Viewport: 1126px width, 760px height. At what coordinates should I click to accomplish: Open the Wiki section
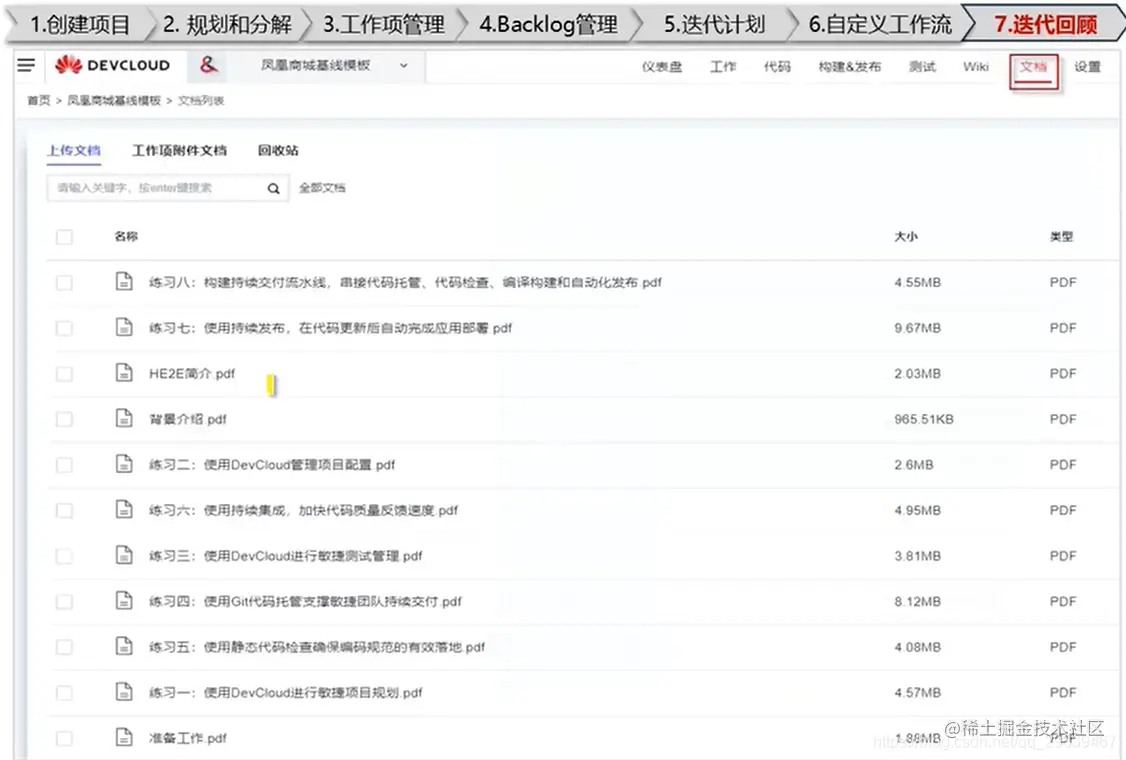[x=976, y=67]
